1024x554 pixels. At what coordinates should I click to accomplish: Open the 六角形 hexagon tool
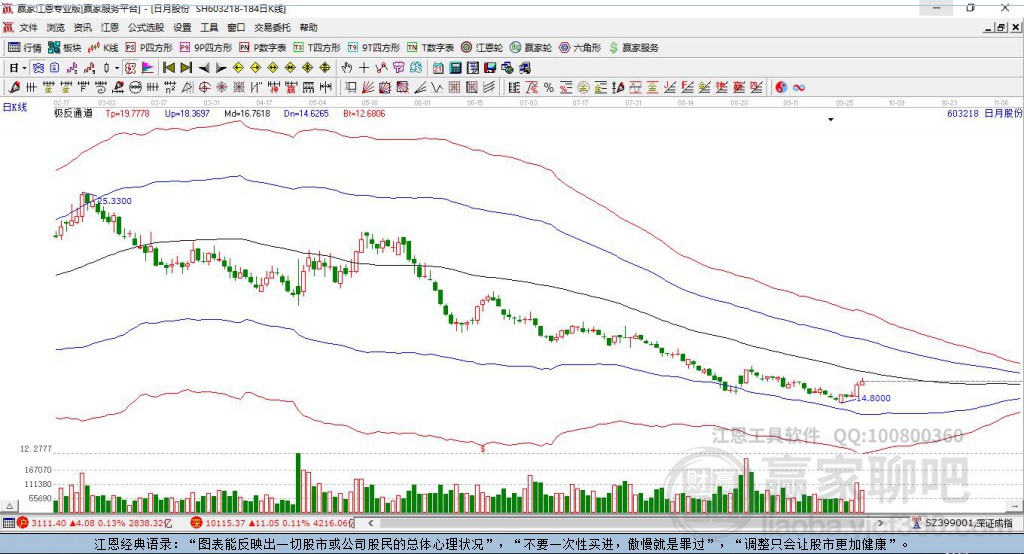580,48
